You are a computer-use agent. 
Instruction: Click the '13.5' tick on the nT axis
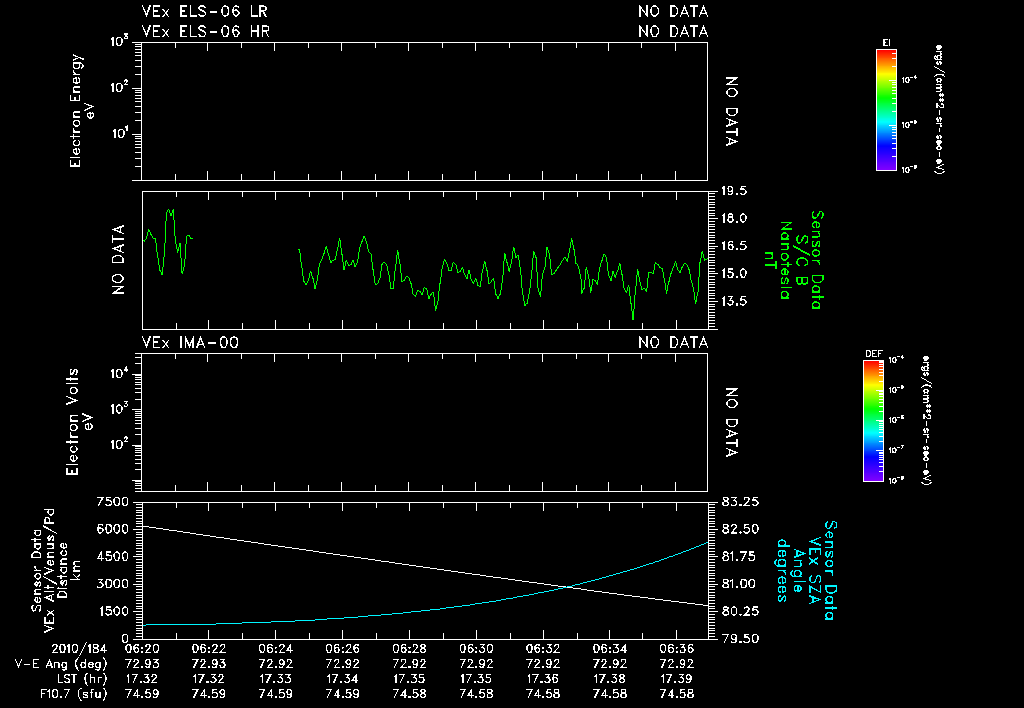(x=734, y=302)
